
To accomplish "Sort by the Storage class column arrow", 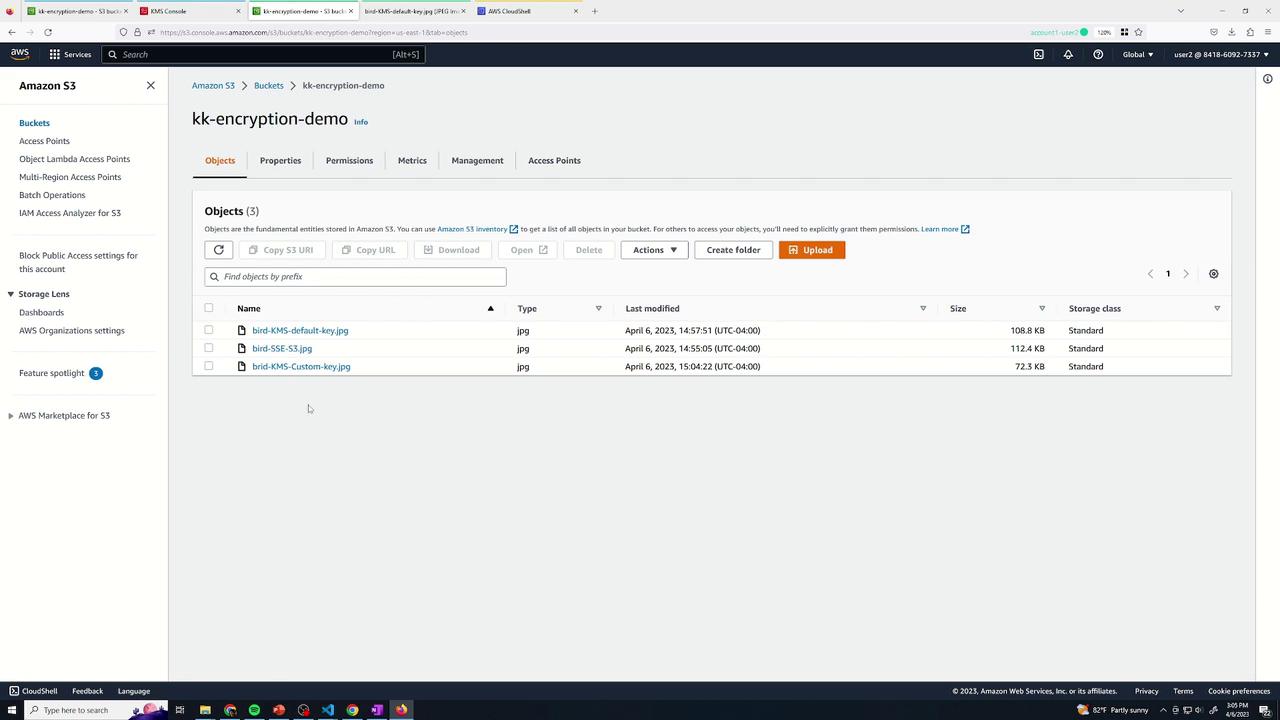I will point(1217,308).
